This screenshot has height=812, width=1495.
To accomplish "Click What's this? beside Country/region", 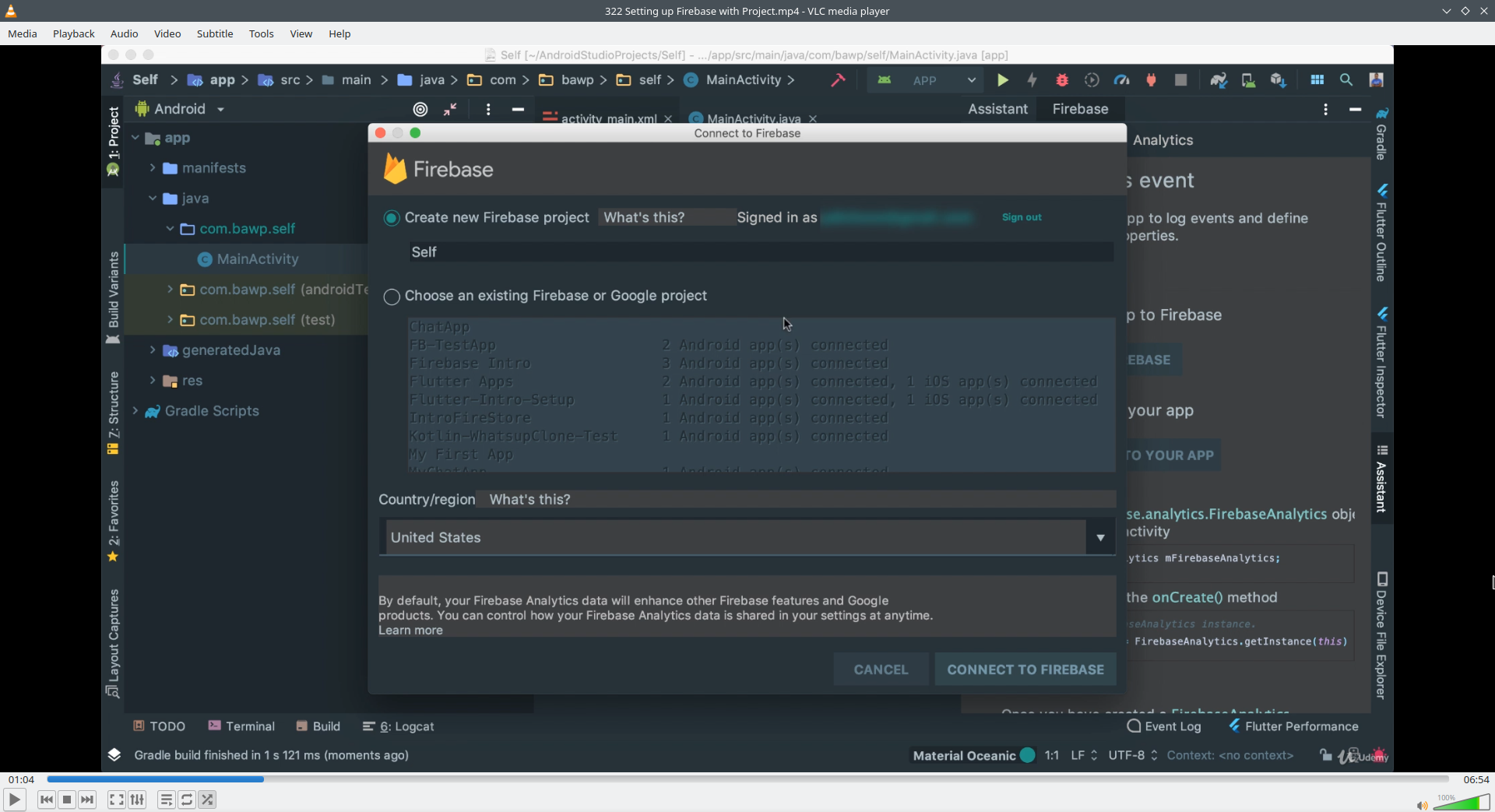I will pos(529,500).
